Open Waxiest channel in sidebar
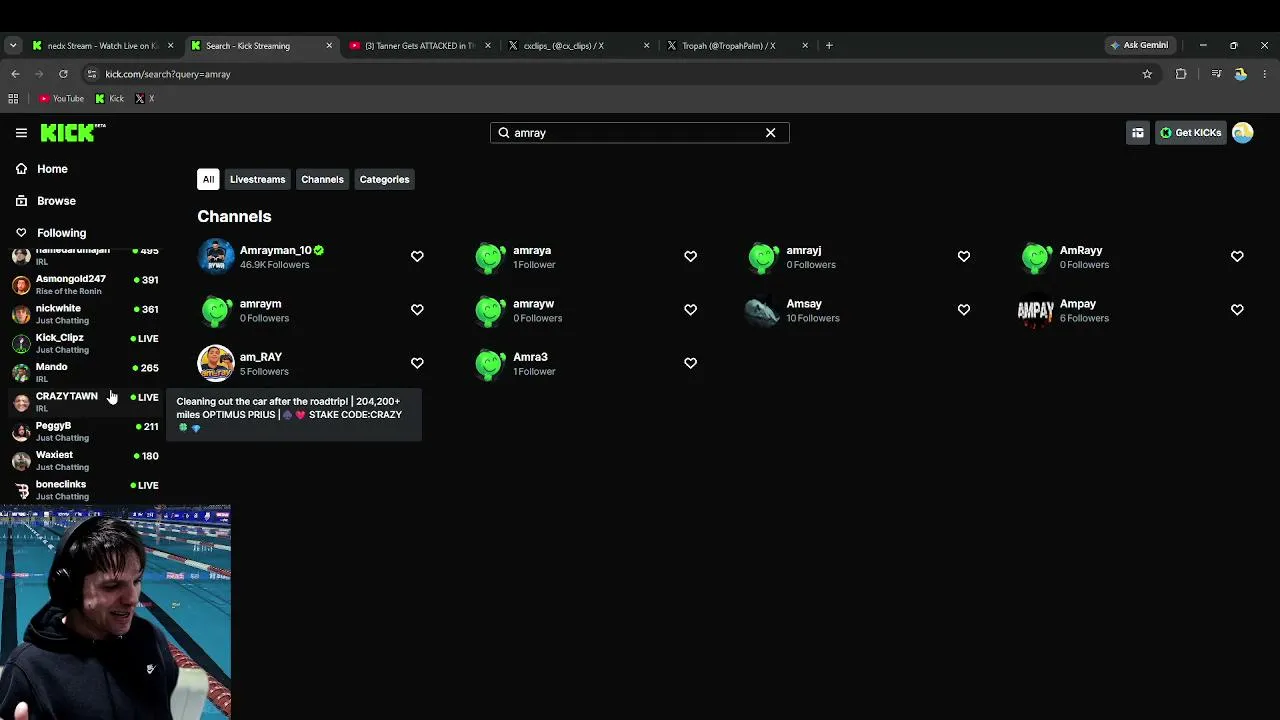Image resolution: width=1280 pixels, height=720 pixels. point(85,460)
